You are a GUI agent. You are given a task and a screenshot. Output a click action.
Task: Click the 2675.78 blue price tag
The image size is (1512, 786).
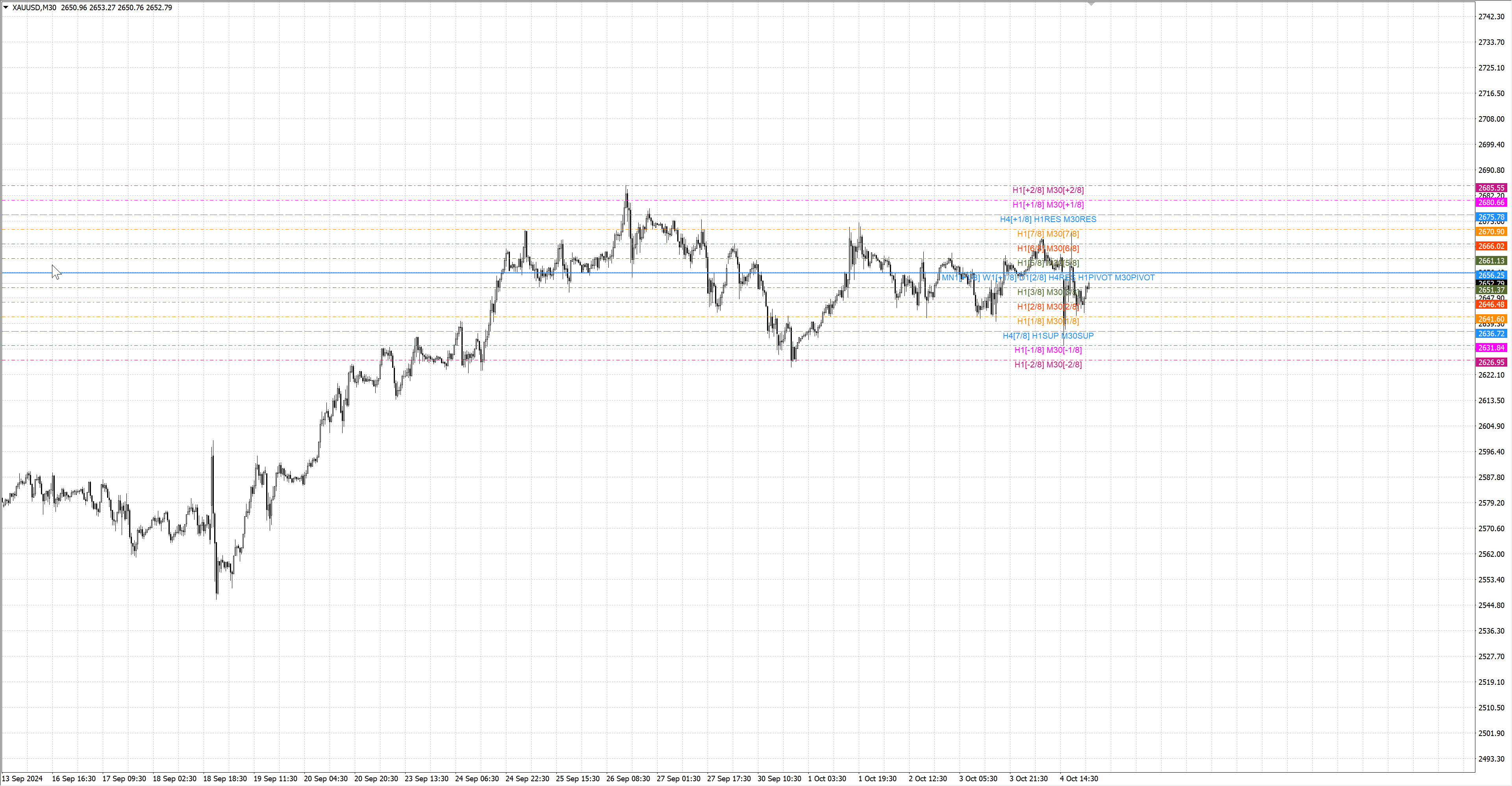click(1491, 217)
